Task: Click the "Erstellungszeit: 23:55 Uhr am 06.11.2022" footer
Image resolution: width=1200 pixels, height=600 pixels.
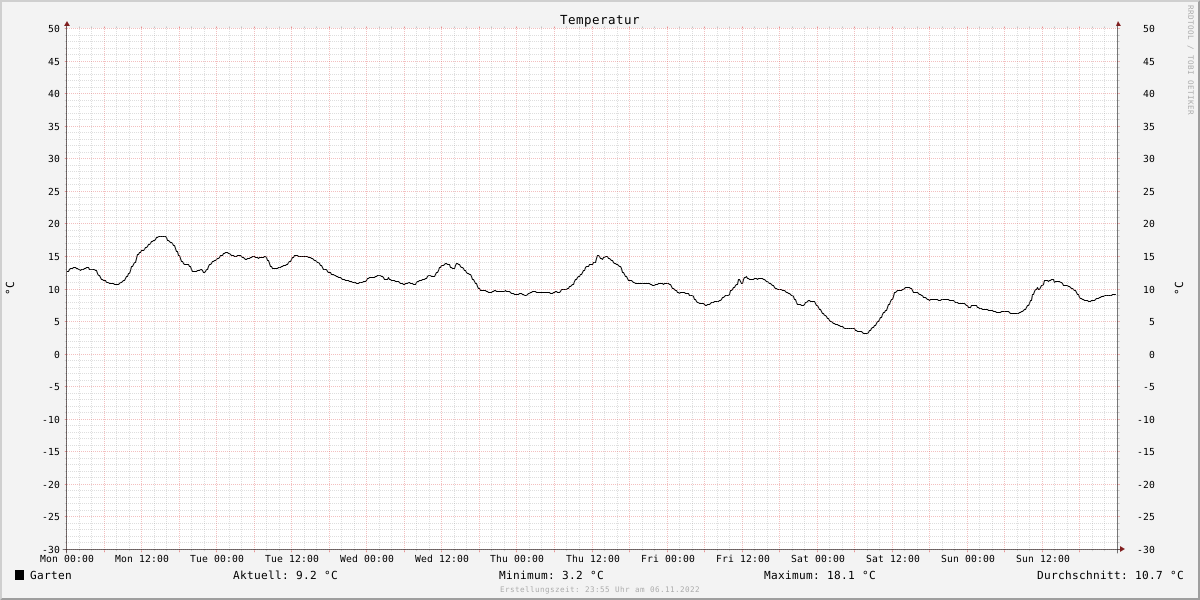Action: [600, 590]
